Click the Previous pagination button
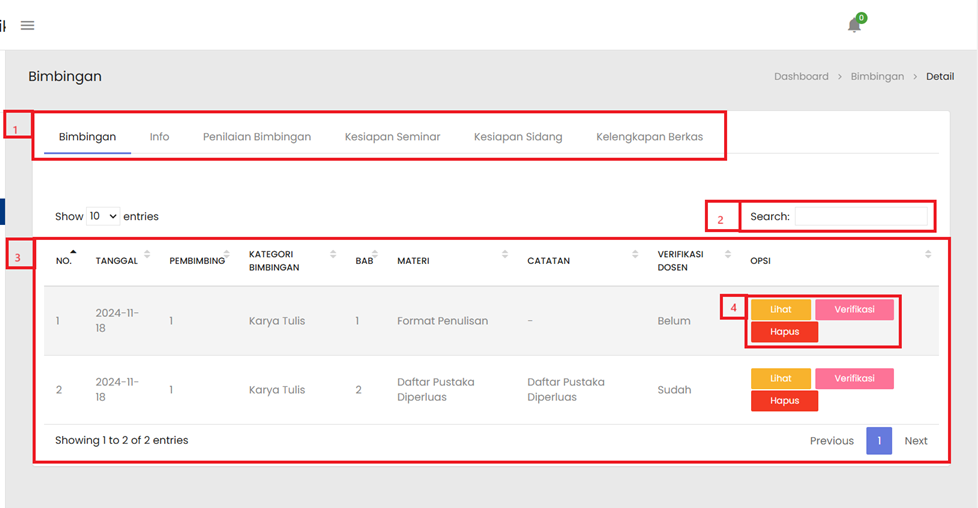The height and width of the screenshot is (508, 978). [831, 441]
